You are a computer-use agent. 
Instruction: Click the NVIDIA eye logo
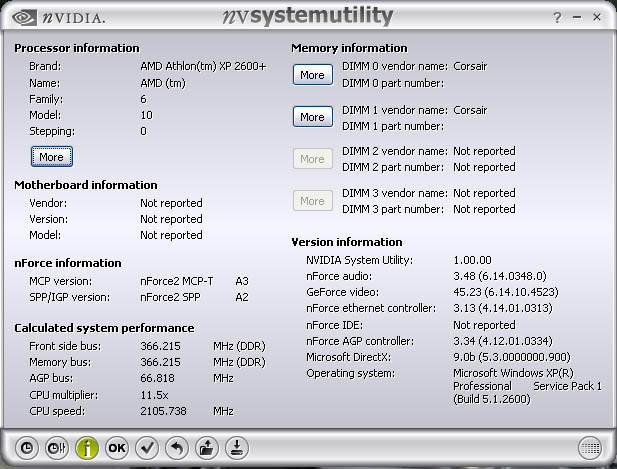24,17
